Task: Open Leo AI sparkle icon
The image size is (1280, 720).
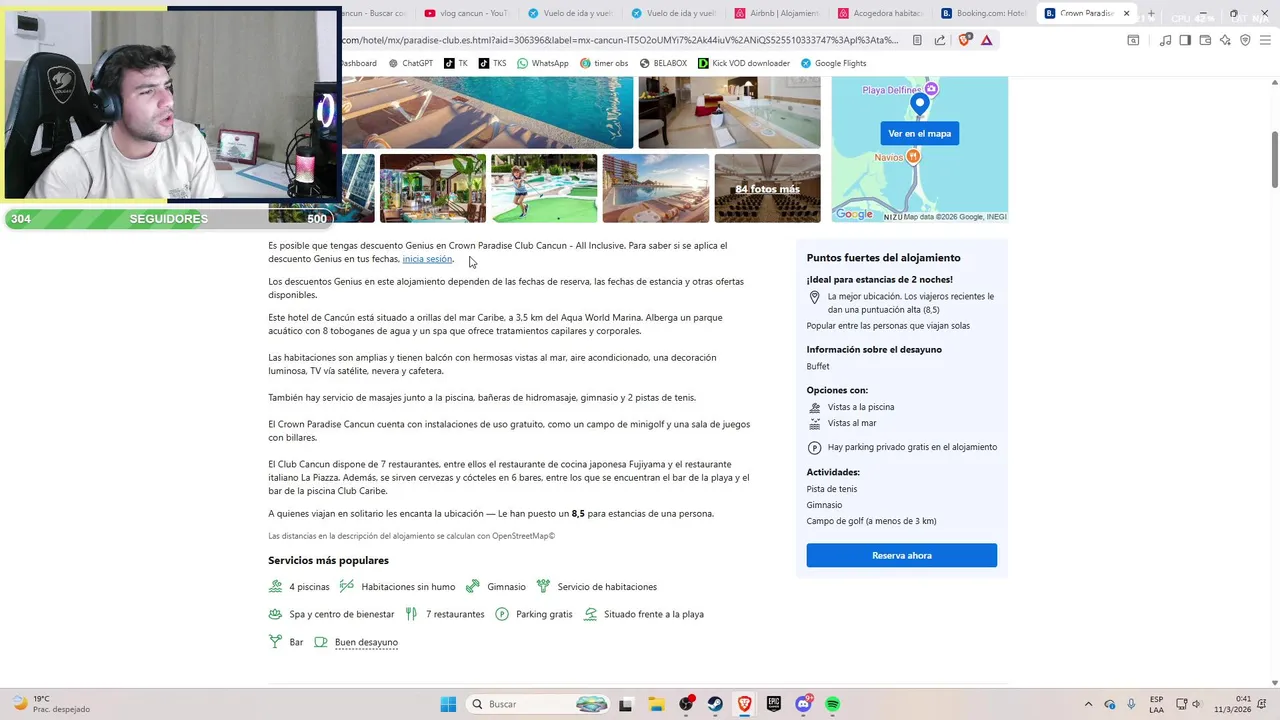Action: tap(1225, 40)
